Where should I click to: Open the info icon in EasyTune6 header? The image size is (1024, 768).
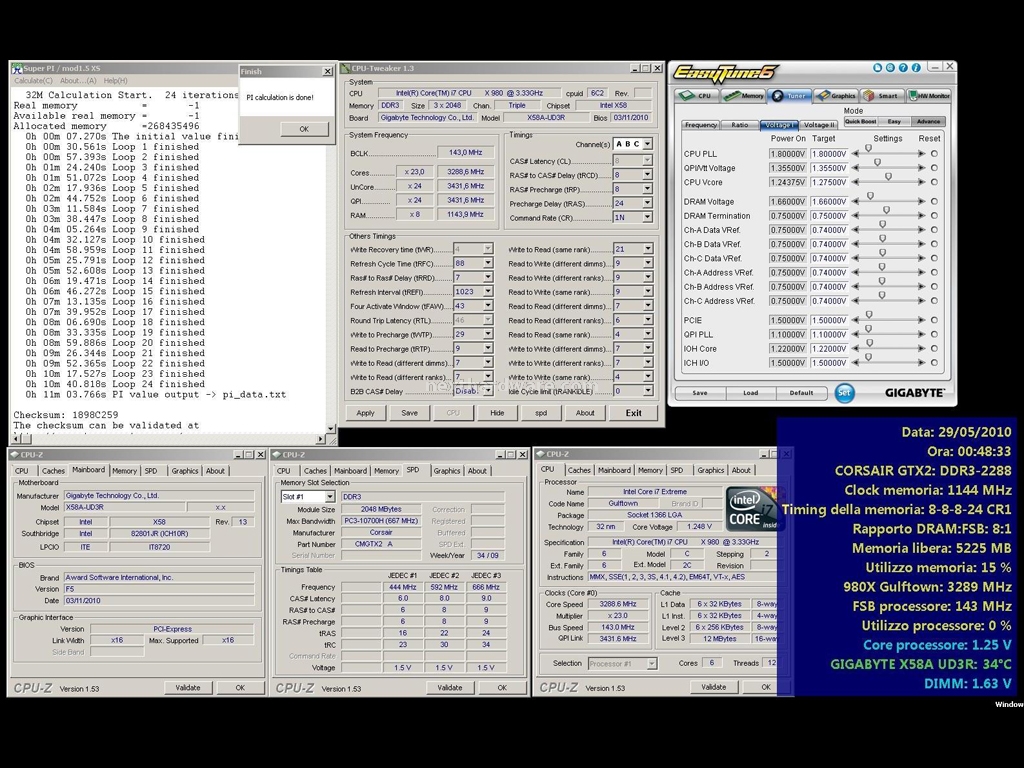pyautogui.click(x=916, y=68)
